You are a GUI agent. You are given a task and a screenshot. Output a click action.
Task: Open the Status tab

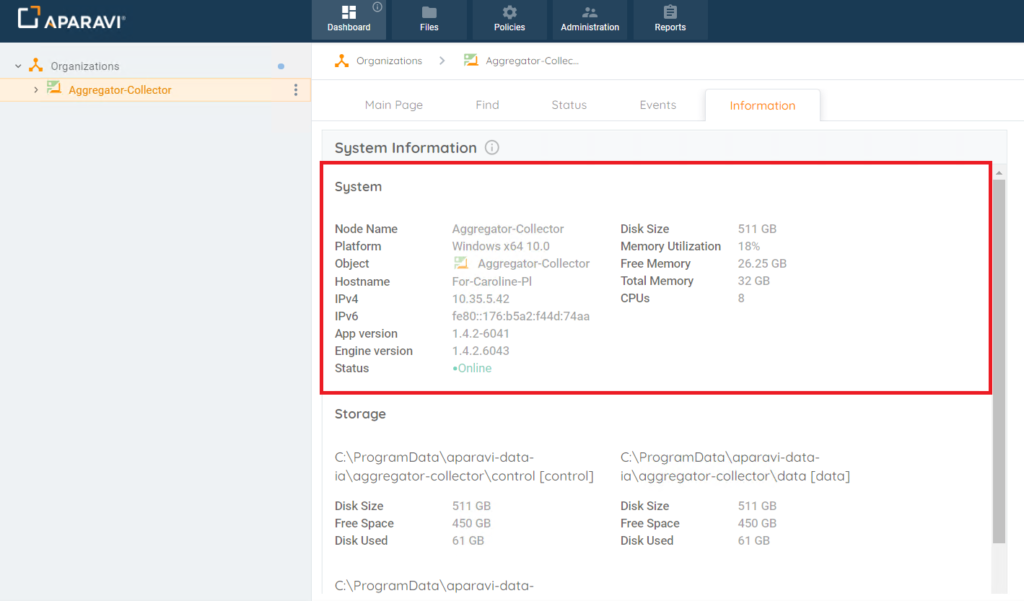pos(569,105)
